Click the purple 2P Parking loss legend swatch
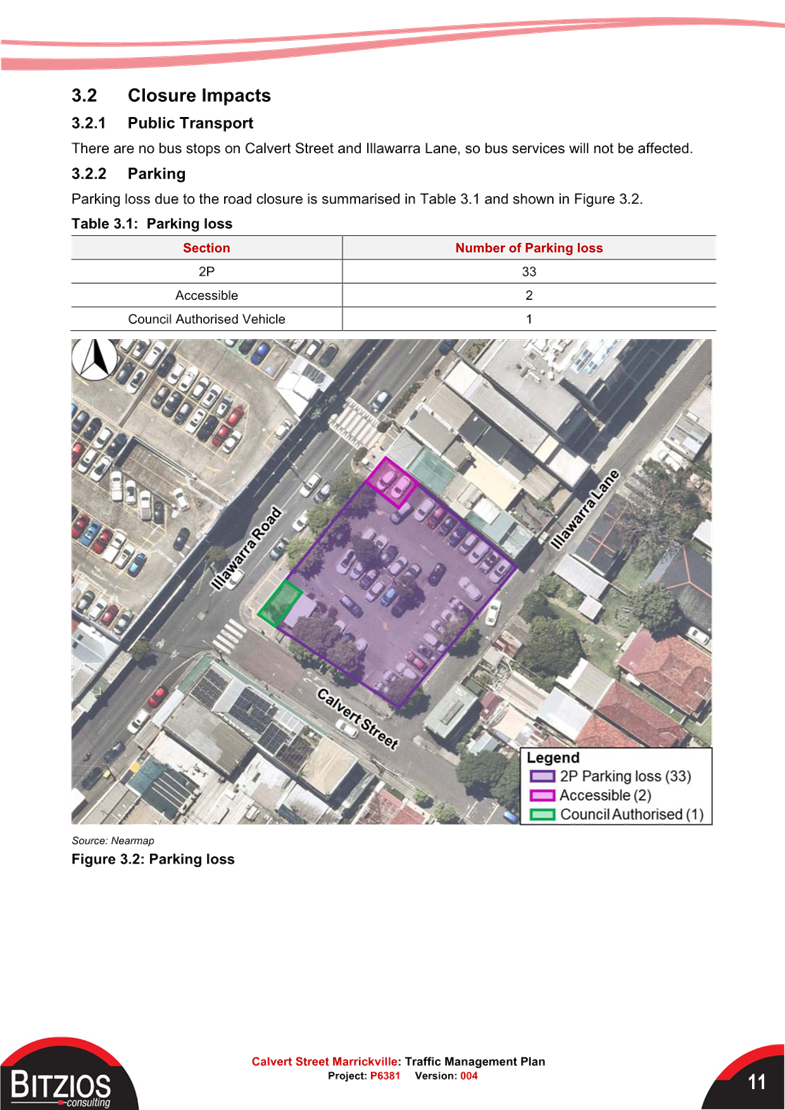Screen dimensions: 785x1110 (542, 776)
